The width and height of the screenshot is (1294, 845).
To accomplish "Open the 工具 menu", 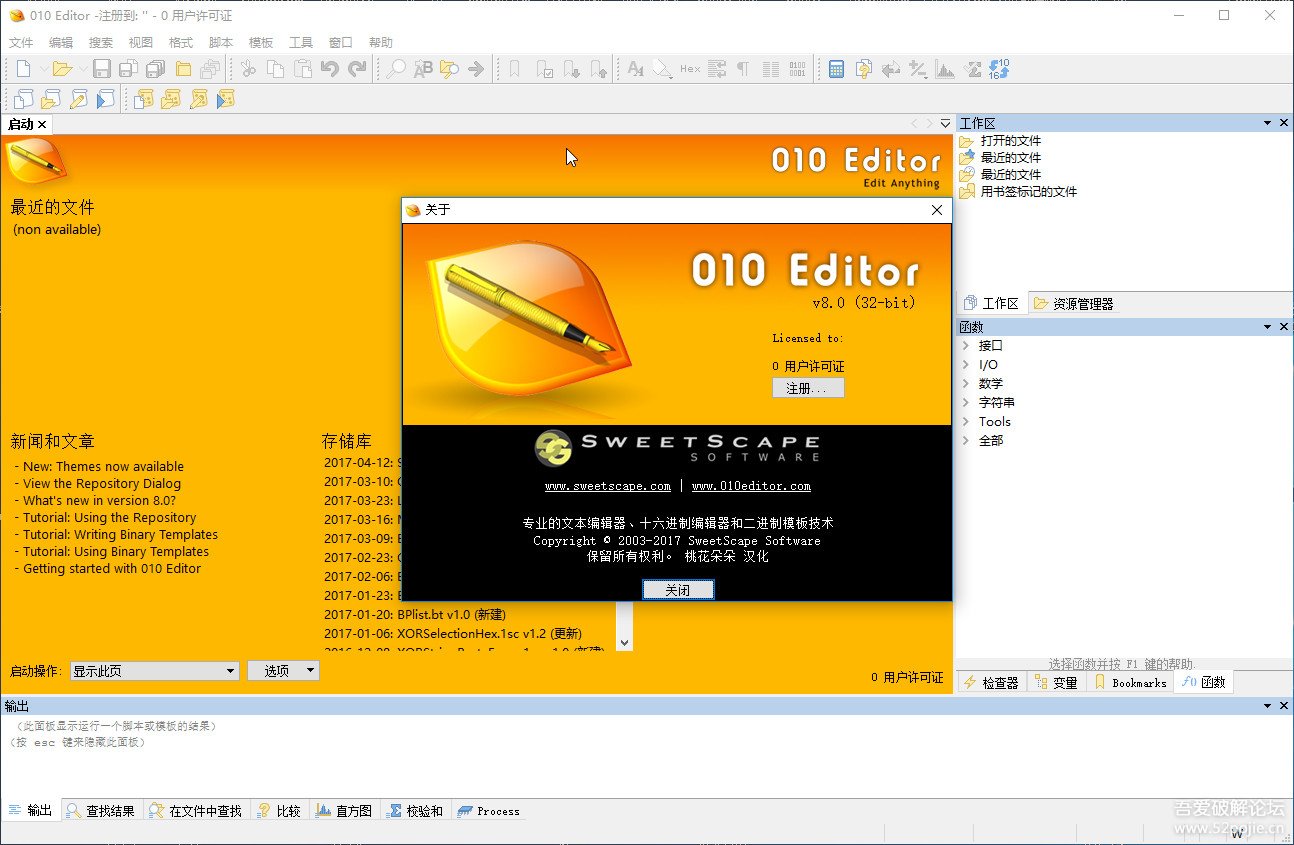I will coord(301,43).
